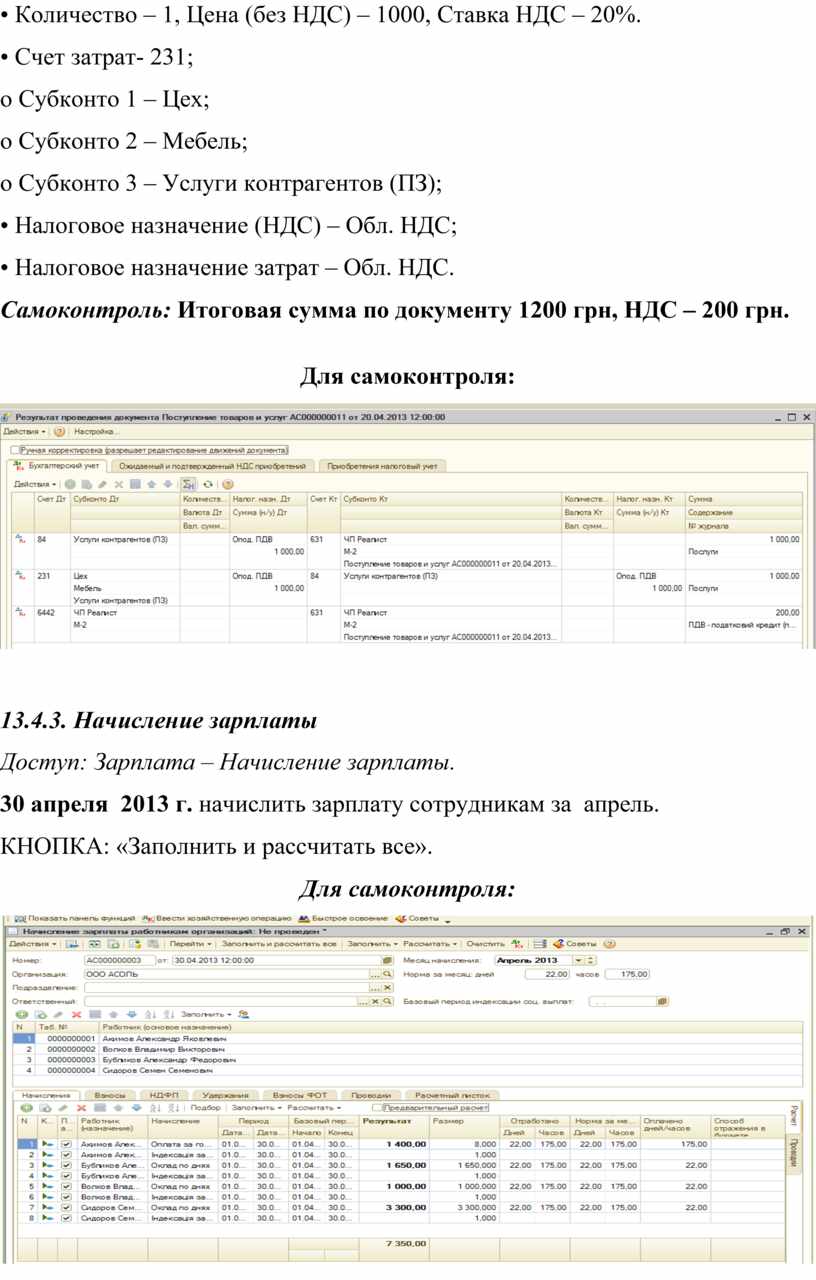Open calendar picker beside the document date
The image size is (816, 1280).
[387, 960]
